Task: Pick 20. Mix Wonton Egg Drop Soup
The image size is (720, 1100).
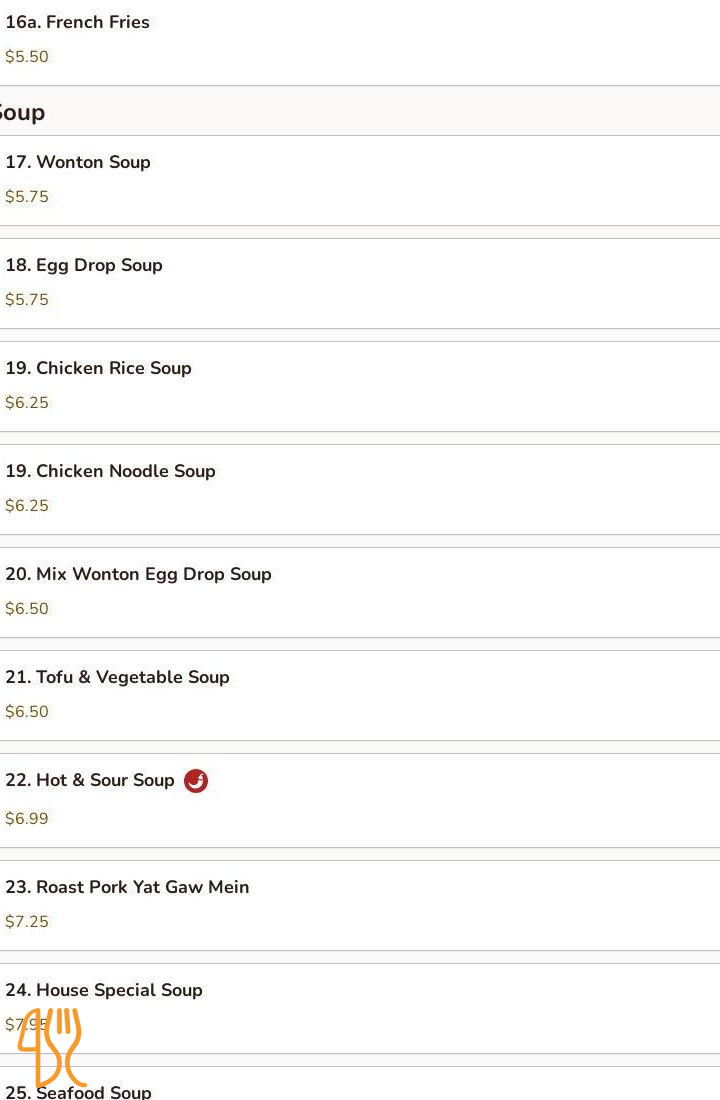Action: (x=138, y=574)
